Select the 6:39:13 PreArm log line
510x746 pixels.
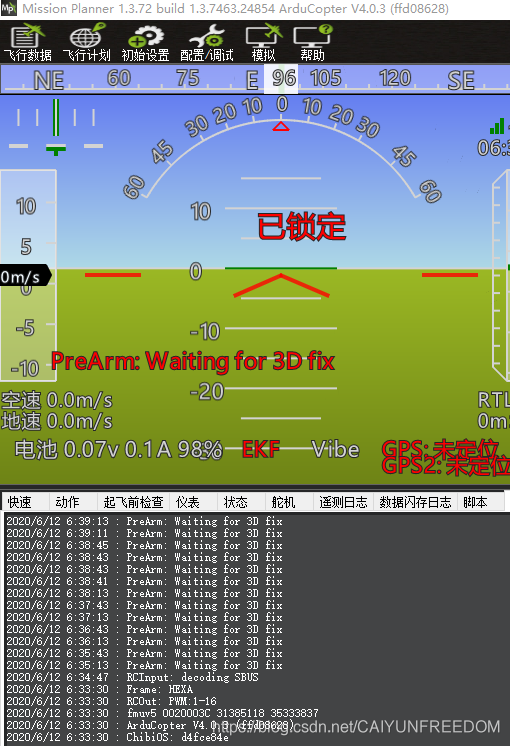click(x=144, y=521)
